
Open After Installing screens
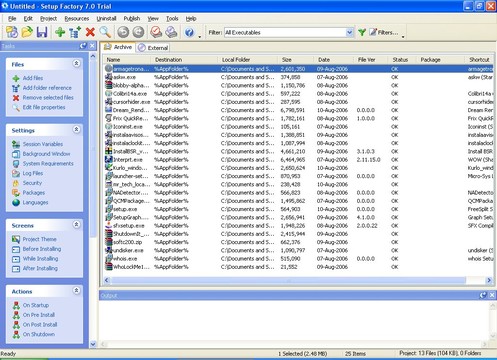[40, 268]
